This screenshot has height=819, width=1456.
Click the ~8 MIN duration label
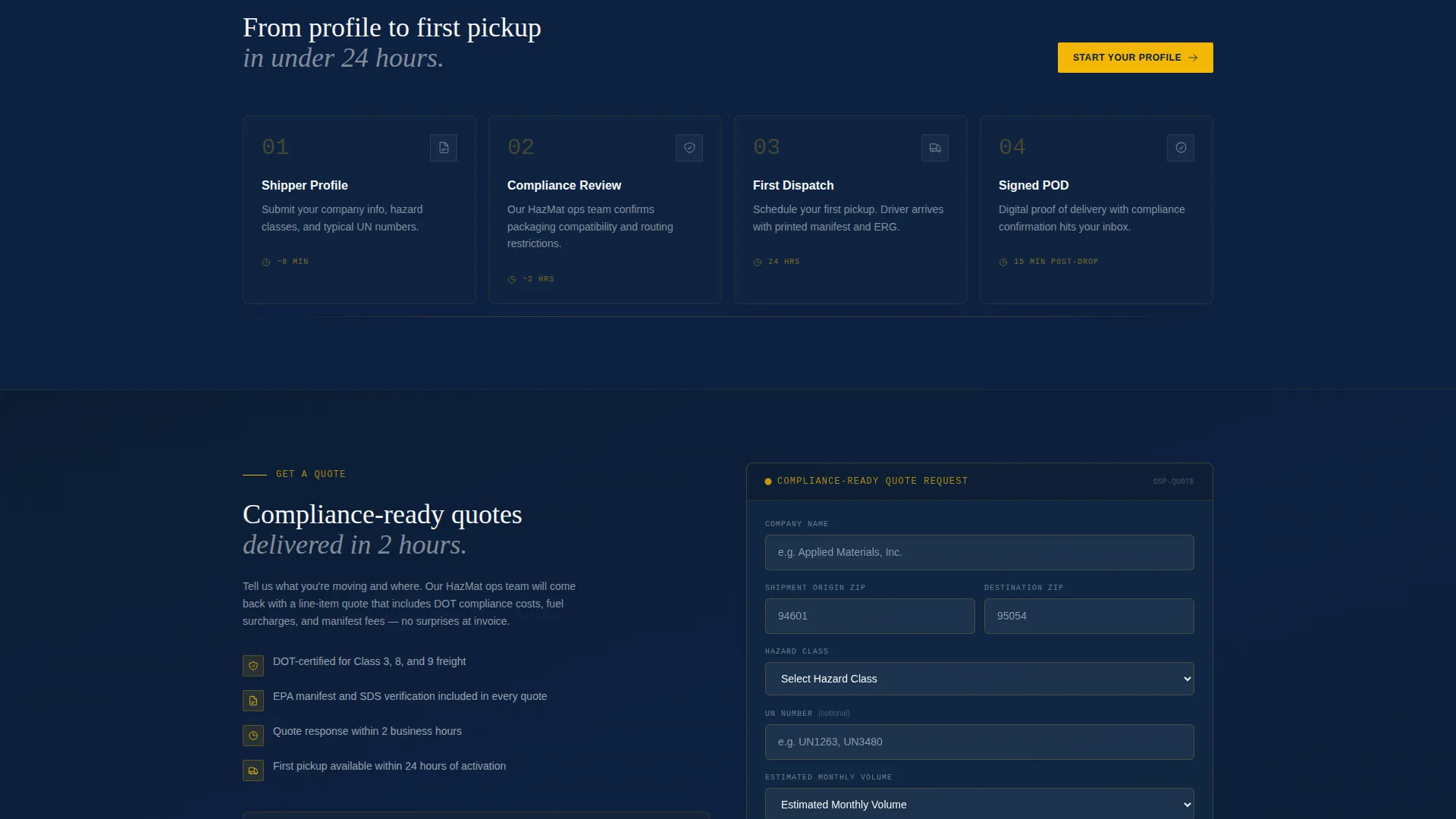click(x=293, y=262)
